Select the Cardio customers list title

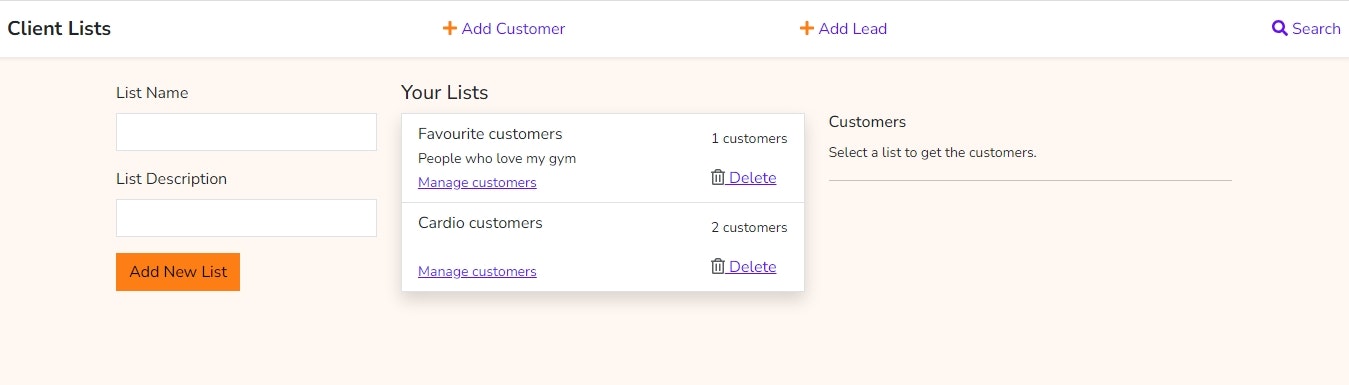(480, 223)
